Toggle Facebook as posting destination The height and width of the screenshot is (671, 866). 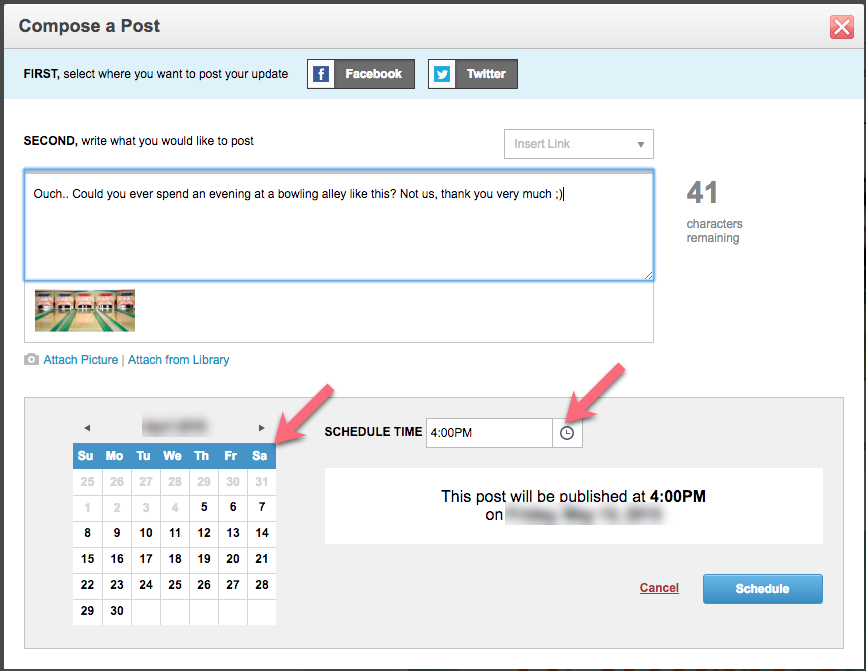click(x=361, y=74)
